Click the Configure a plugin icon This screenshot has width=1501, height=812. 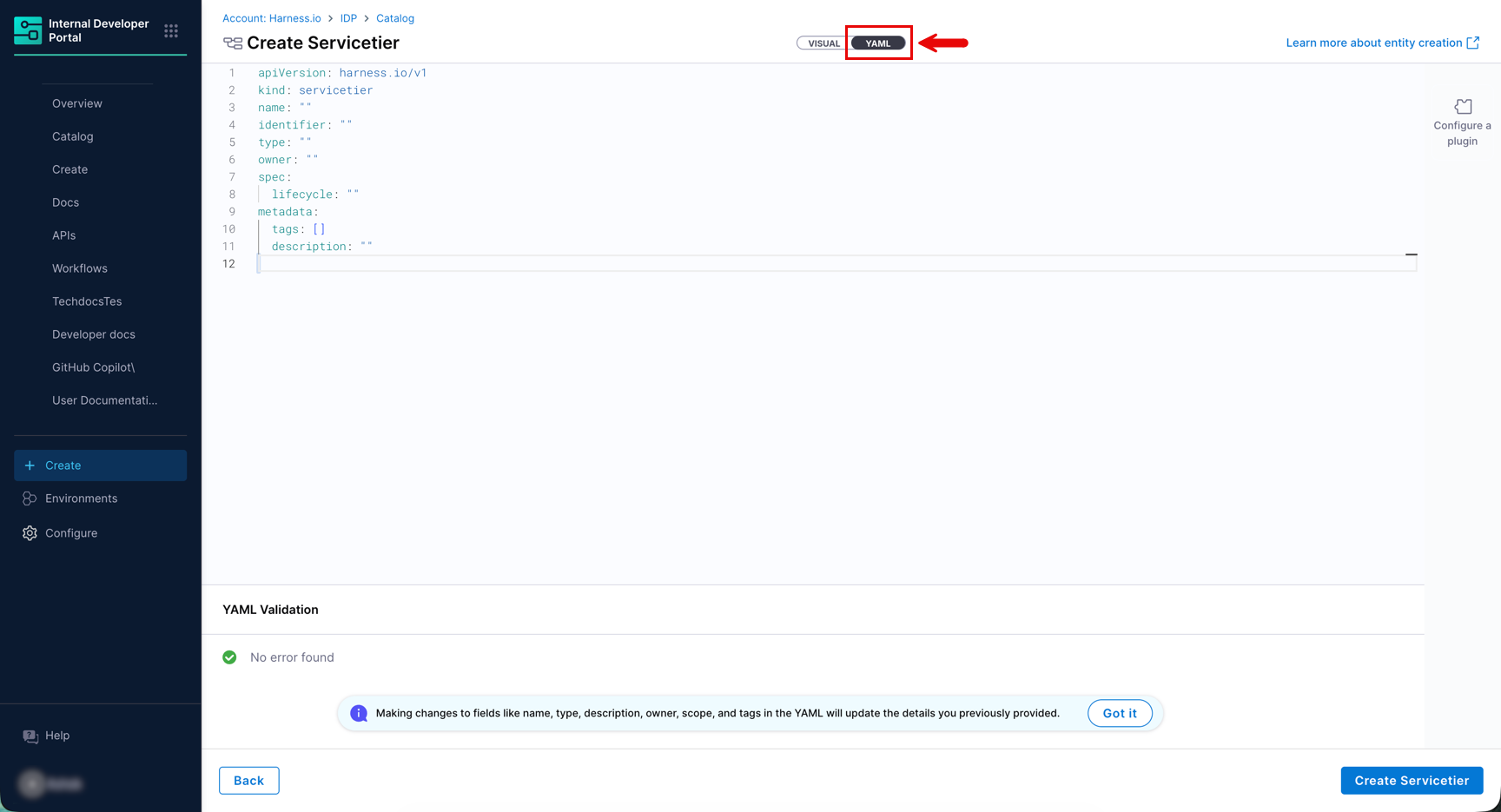tap(1463, 107)
